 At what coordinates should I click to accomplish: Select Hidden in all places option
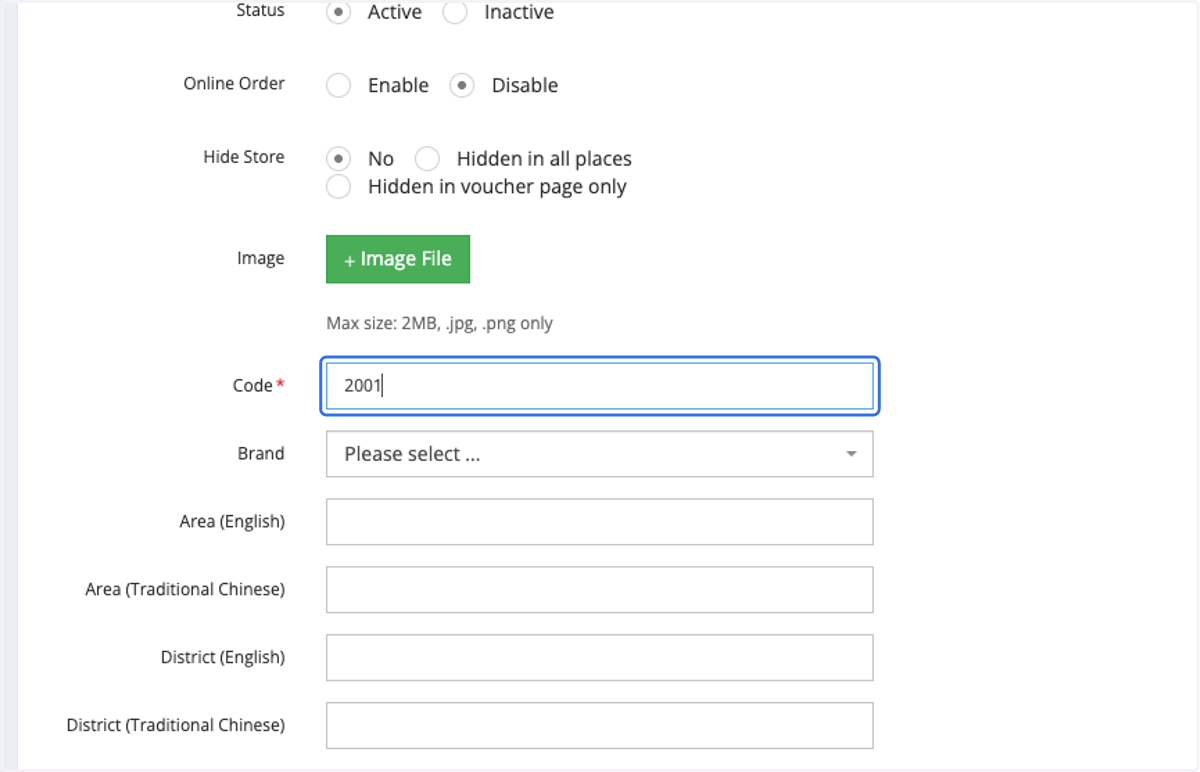pyautogui.click(x=427, y=159)
